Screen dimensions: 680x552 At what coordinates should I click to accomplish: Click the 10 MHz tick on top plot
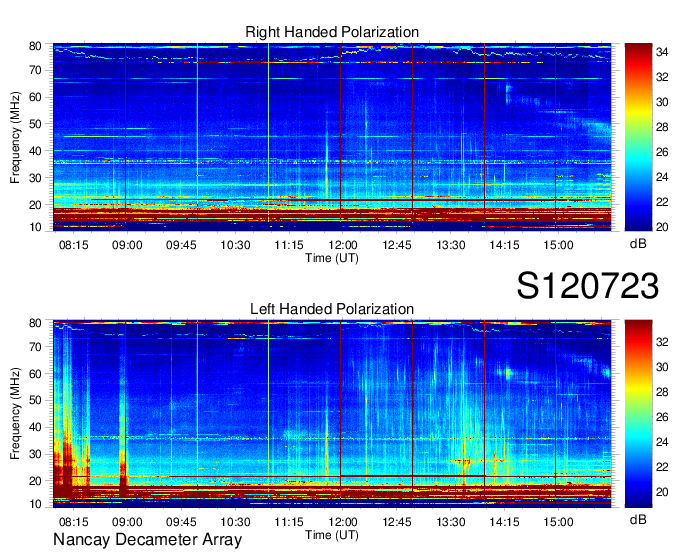click(x=36, y=227)
